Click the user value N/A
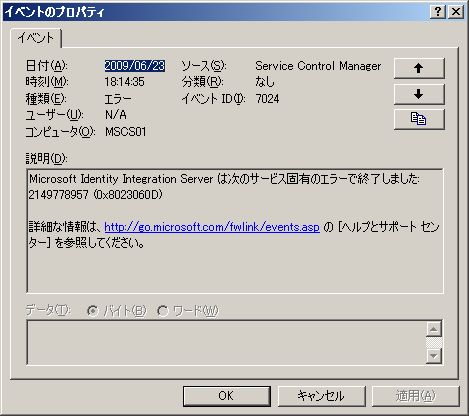This screenshot has height=416, width=469. (116, 115)
